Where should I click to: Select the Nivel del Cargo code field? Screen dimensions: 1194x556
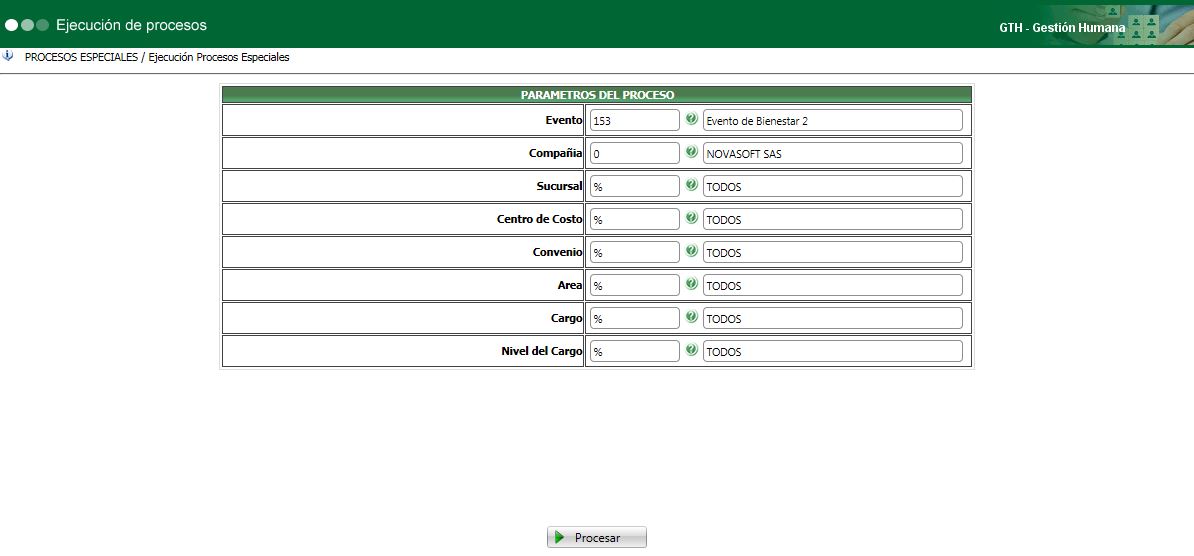(634, 351)
